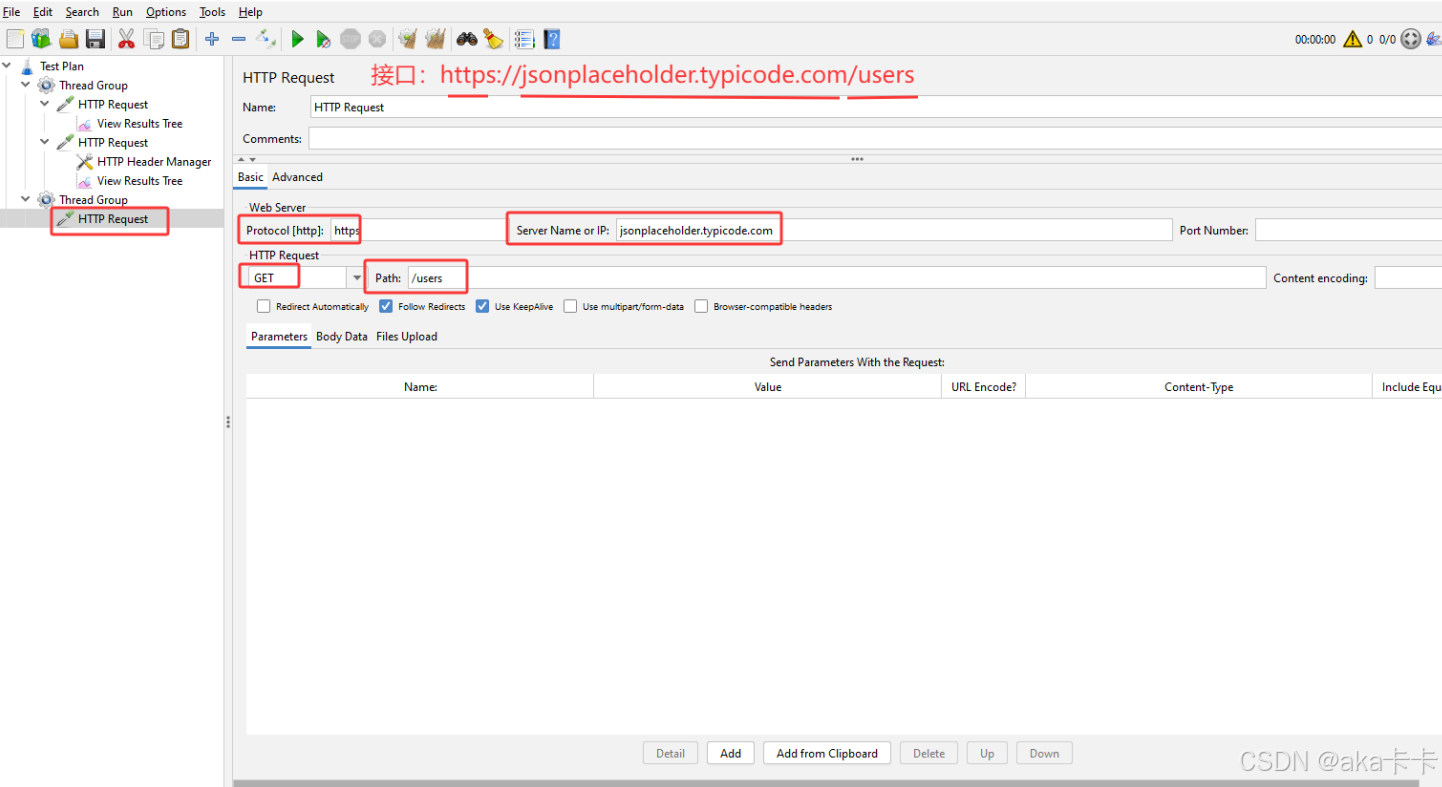Click the Content encoding field

click(x=1408, y=278)
